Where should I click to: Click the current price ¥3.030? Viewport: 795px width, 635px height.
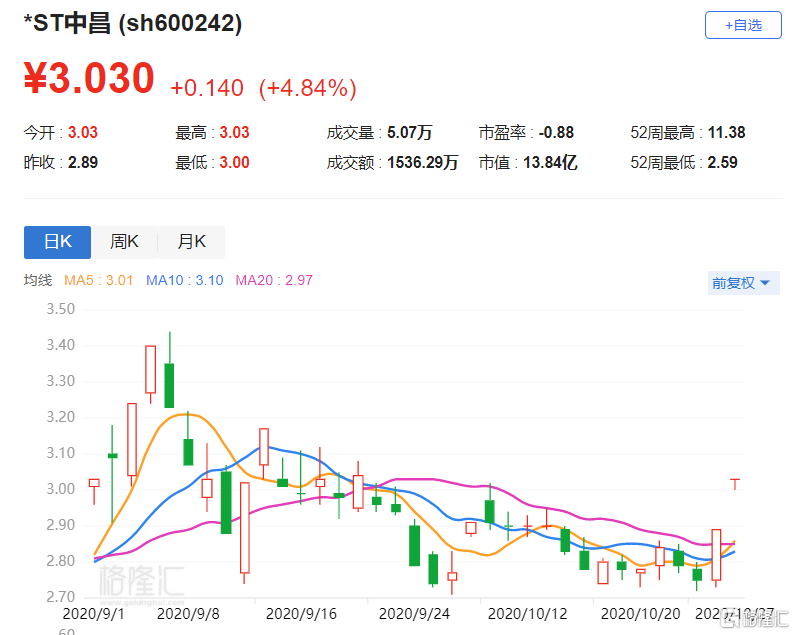[89, 78]
